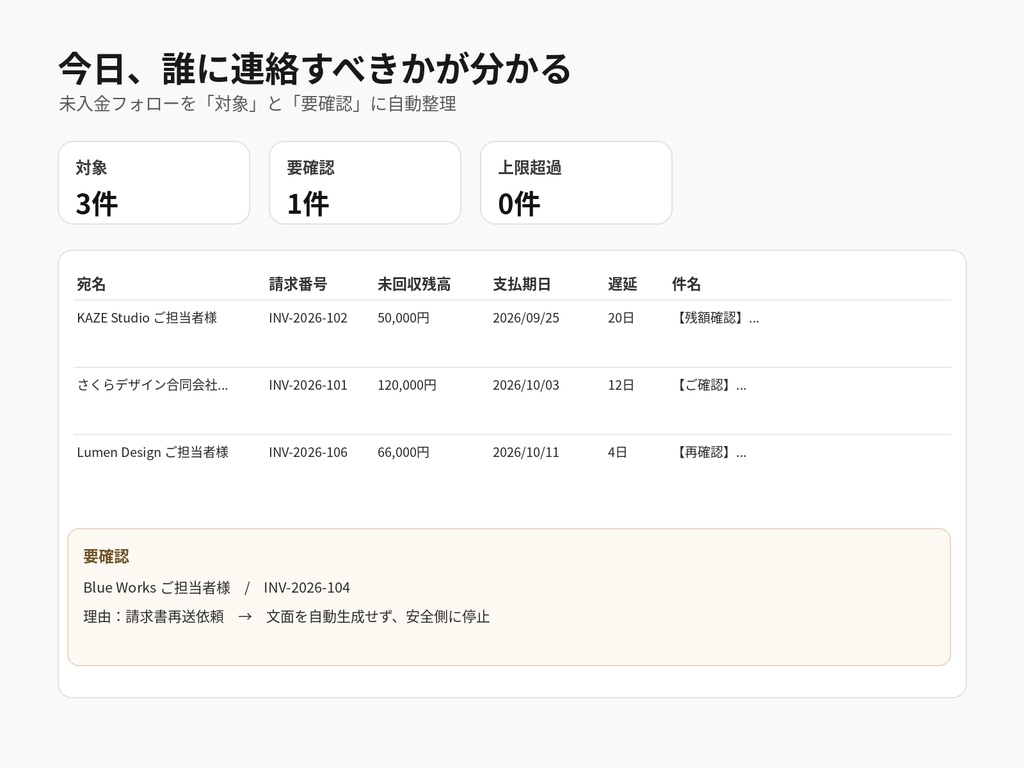The image size is (1024, 768).
Task: Open the 上限超過 0件 summary card
Action: pyautogui.click(x=576, y=183)
